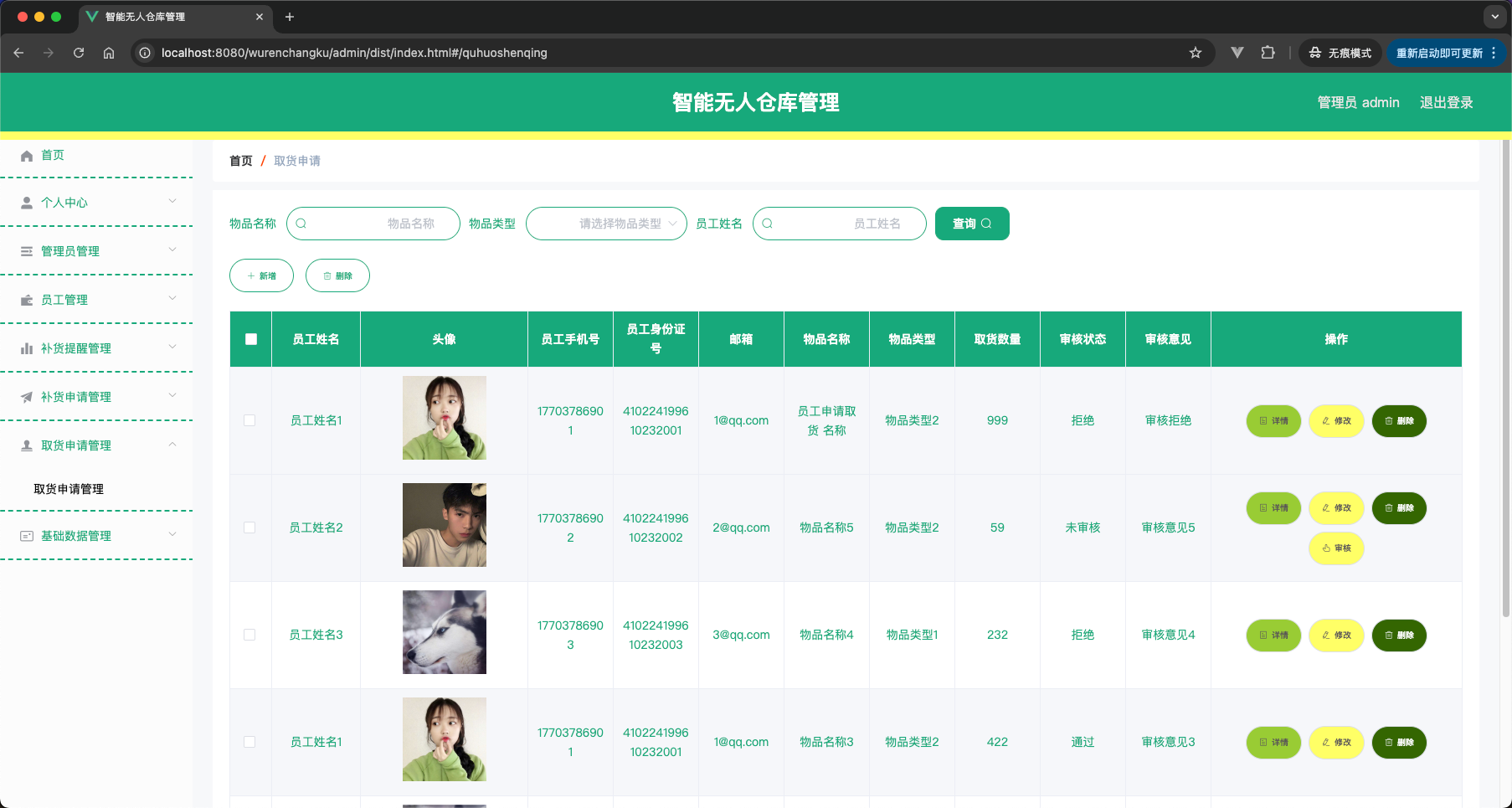Click the avatar thumbnail for 员工姓名2
This screenshot has height=808, width=1512.
click(445, 525)
